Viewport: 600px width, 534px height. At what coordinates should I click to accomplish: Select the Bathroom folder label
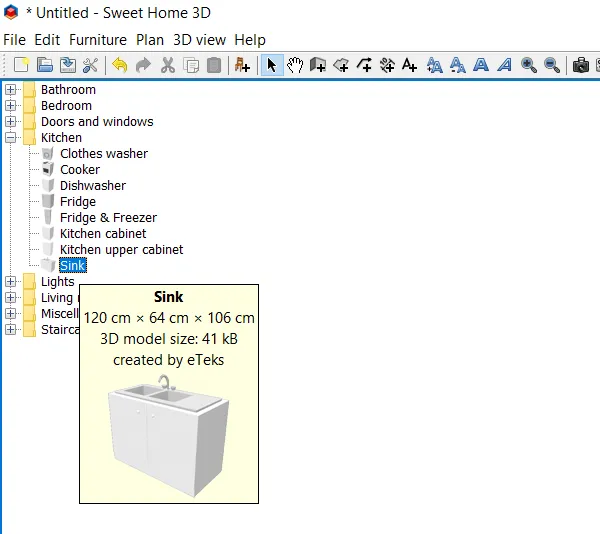(68, 90)
